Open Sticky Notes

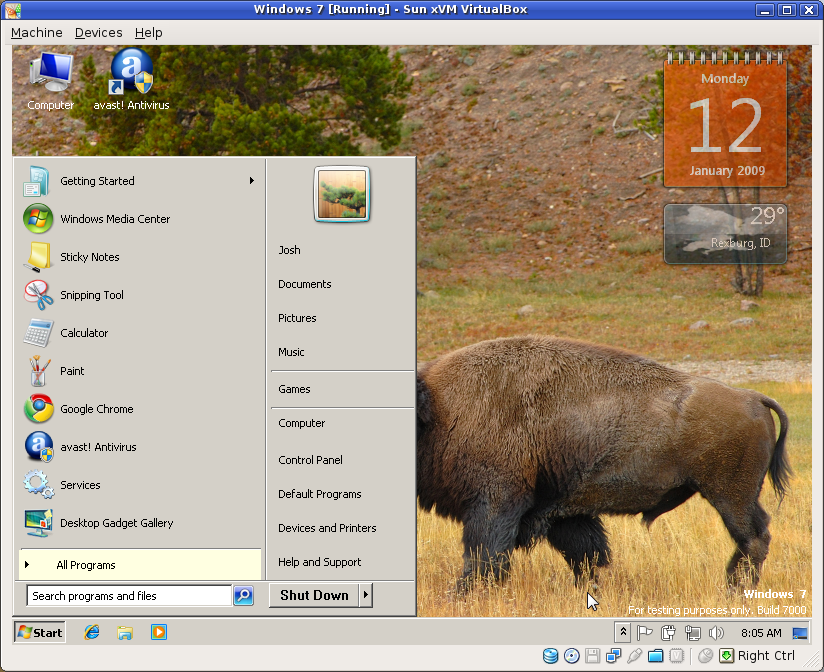tap(88, 257)
